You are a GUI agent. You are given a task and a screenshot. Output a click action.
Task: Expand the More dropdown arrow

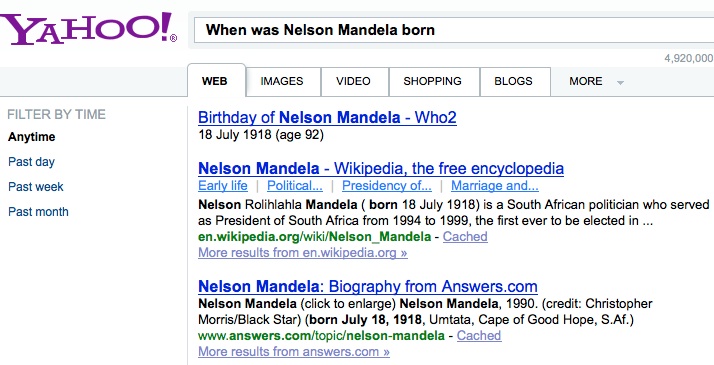(x=620, y=82)
